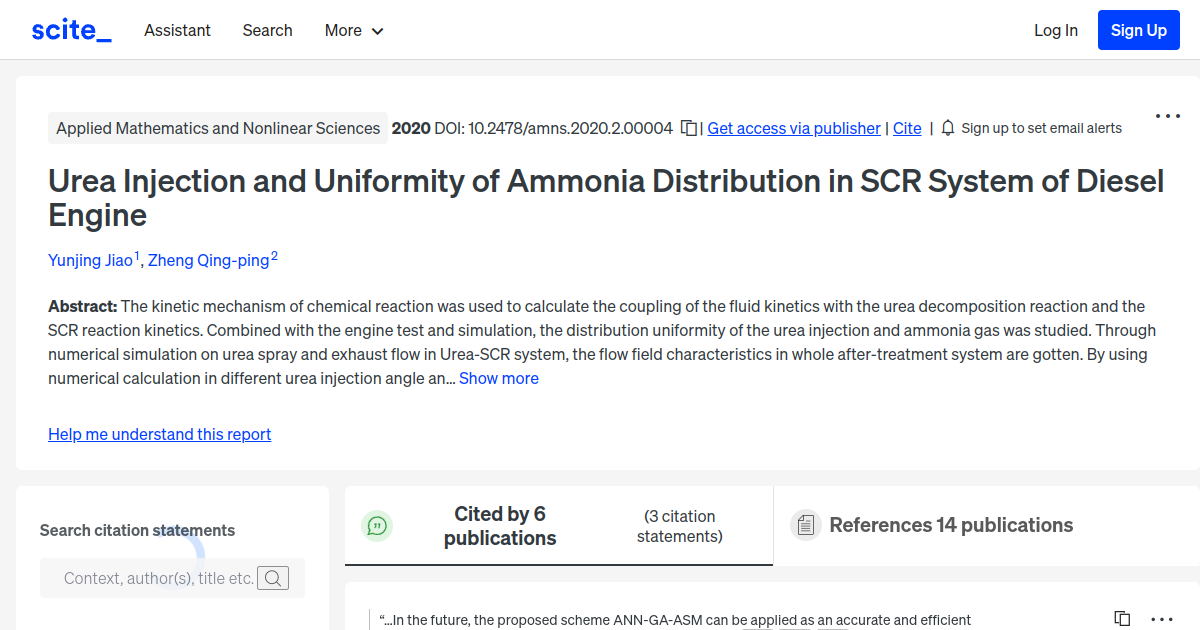This screenshot has width=1200, height=630.
Task: Open author profile Yunjing Jiao
Action: 90,260
